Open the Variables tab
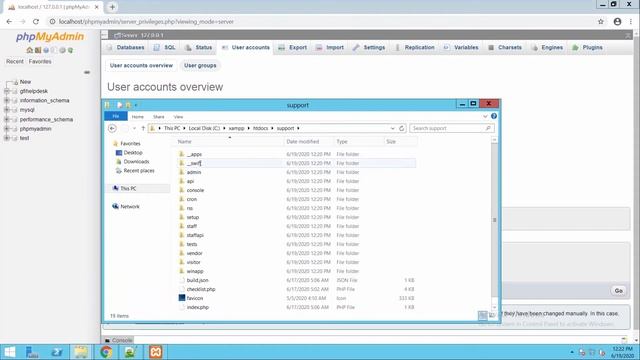 461,47
